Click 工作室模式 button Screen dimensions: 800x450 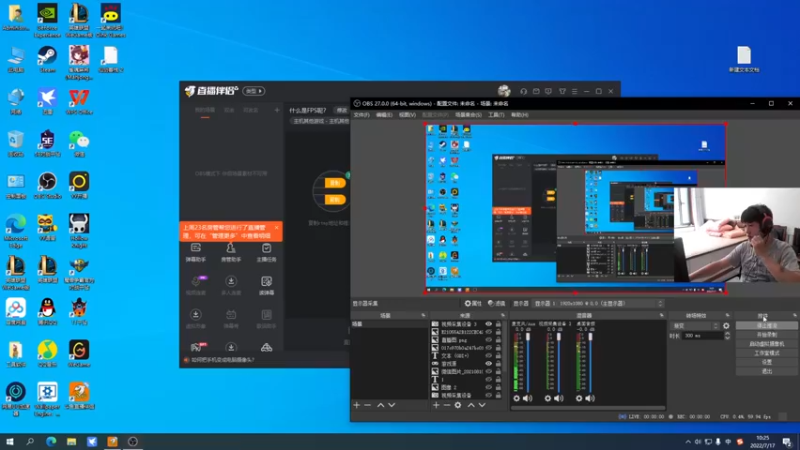point(766,353)
